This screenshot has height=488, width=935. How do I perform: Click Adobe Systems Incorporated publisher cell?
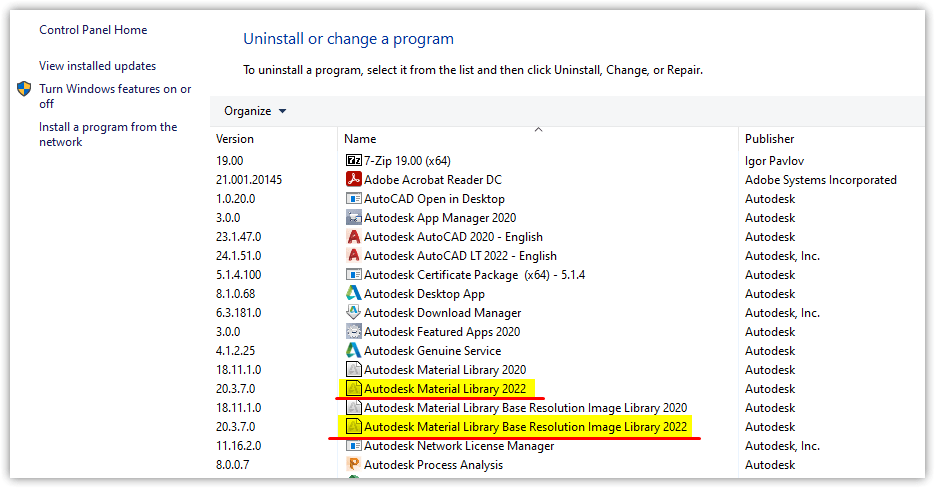[x=821, y=180]
